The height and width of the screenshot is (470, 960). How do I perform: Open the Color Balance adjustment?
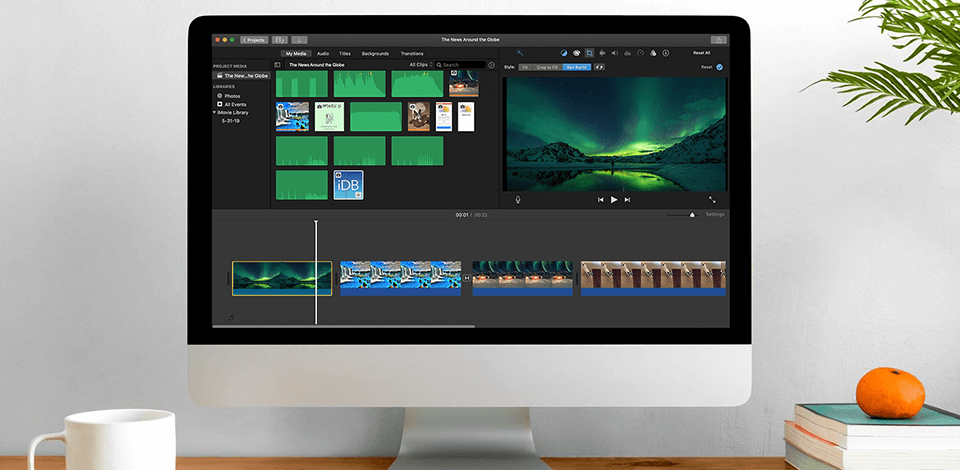click(564, 53)
